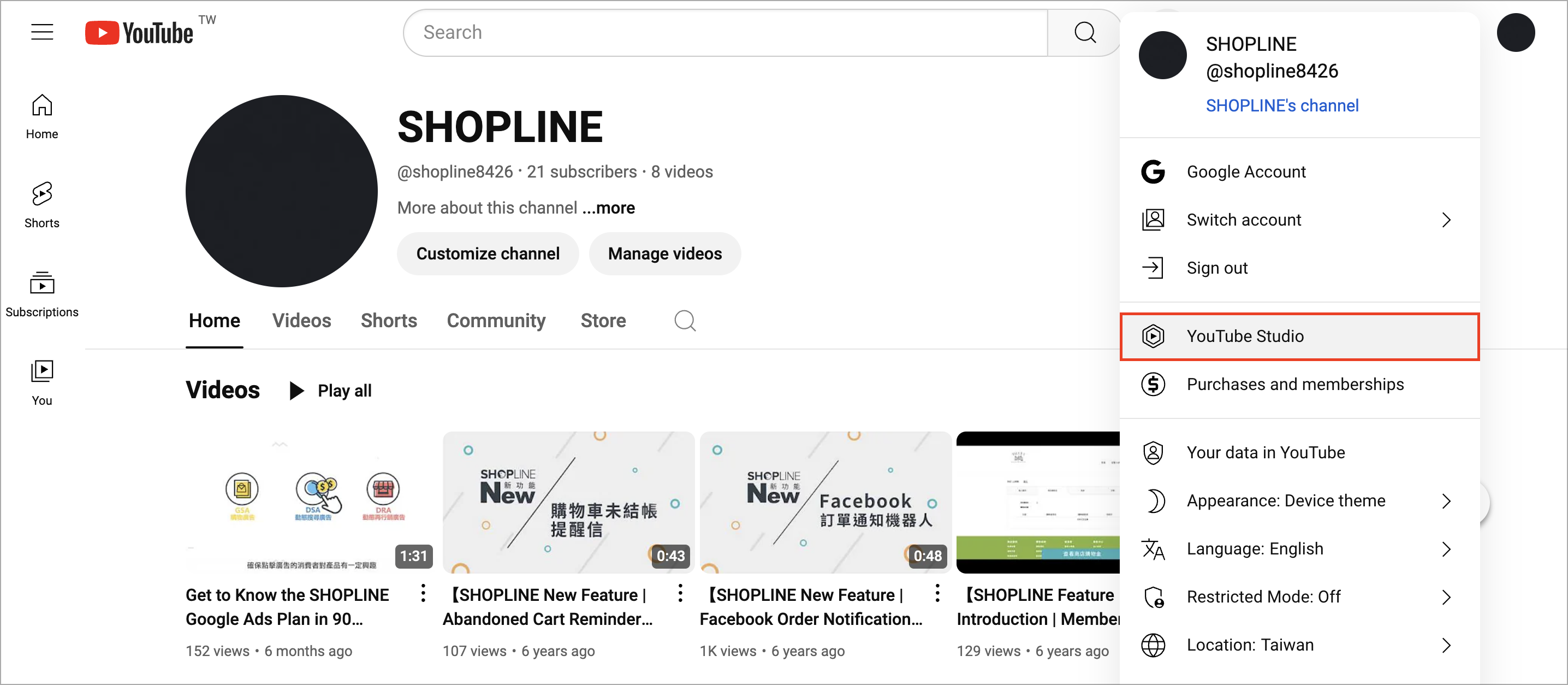This screenshot has width=1568, height=685.
Task: Open Shorts in the sidebar
Action: [42, 205]
